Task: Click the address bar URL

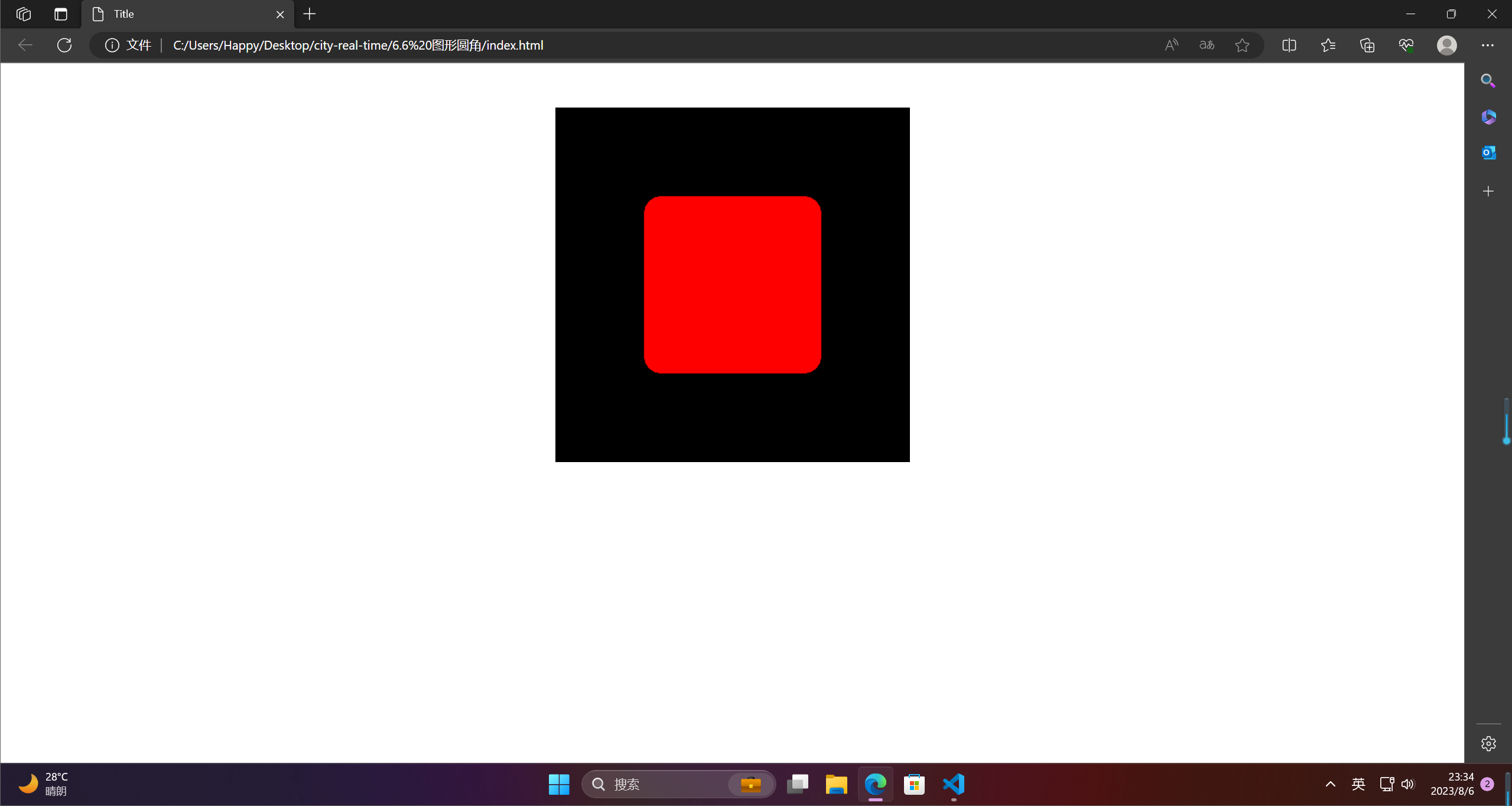Action: pyautogui.click(x=357, y=45)
